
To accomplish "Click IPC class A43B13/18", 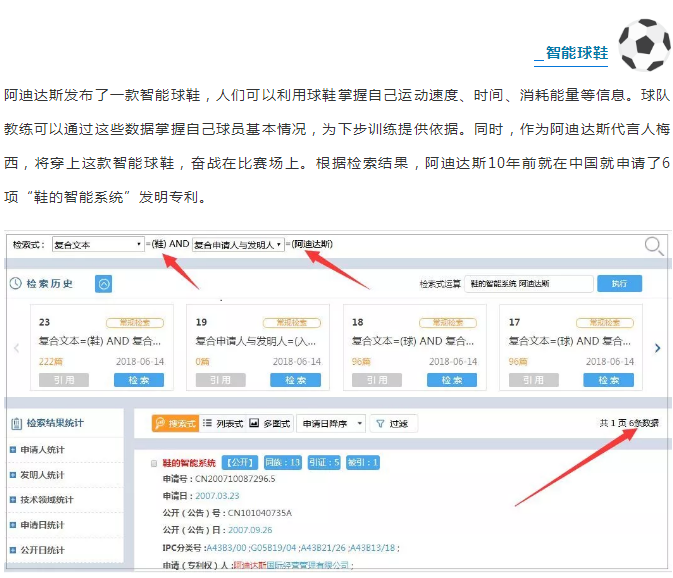I will (x=373, y=548).
